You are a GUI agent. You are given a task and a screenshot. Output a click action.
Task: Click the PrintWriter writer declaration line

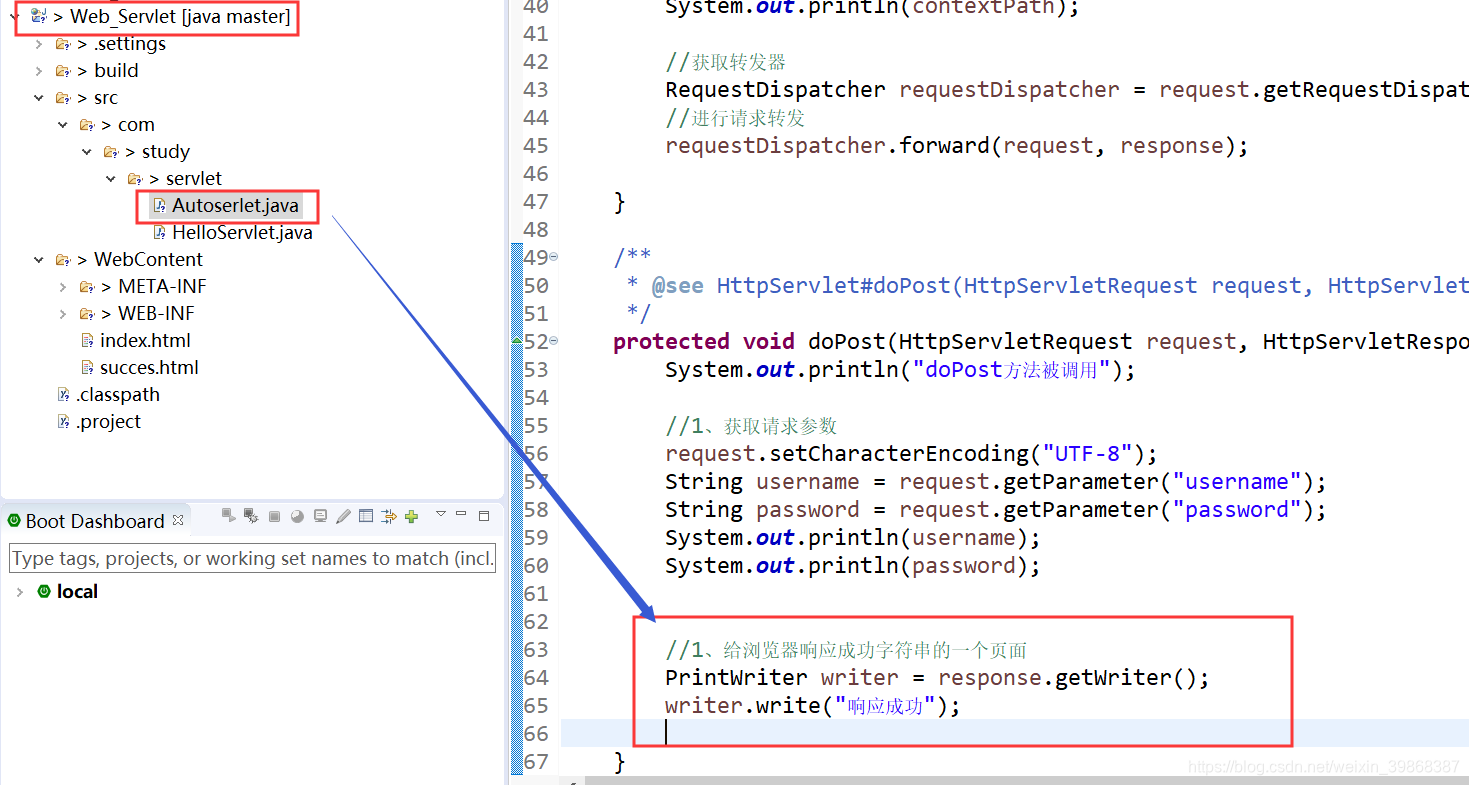937,678
